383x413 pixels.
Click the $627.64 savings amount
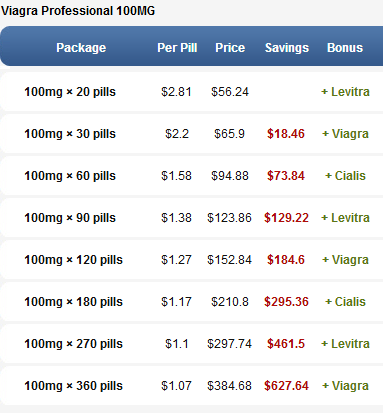click(286, 386)
